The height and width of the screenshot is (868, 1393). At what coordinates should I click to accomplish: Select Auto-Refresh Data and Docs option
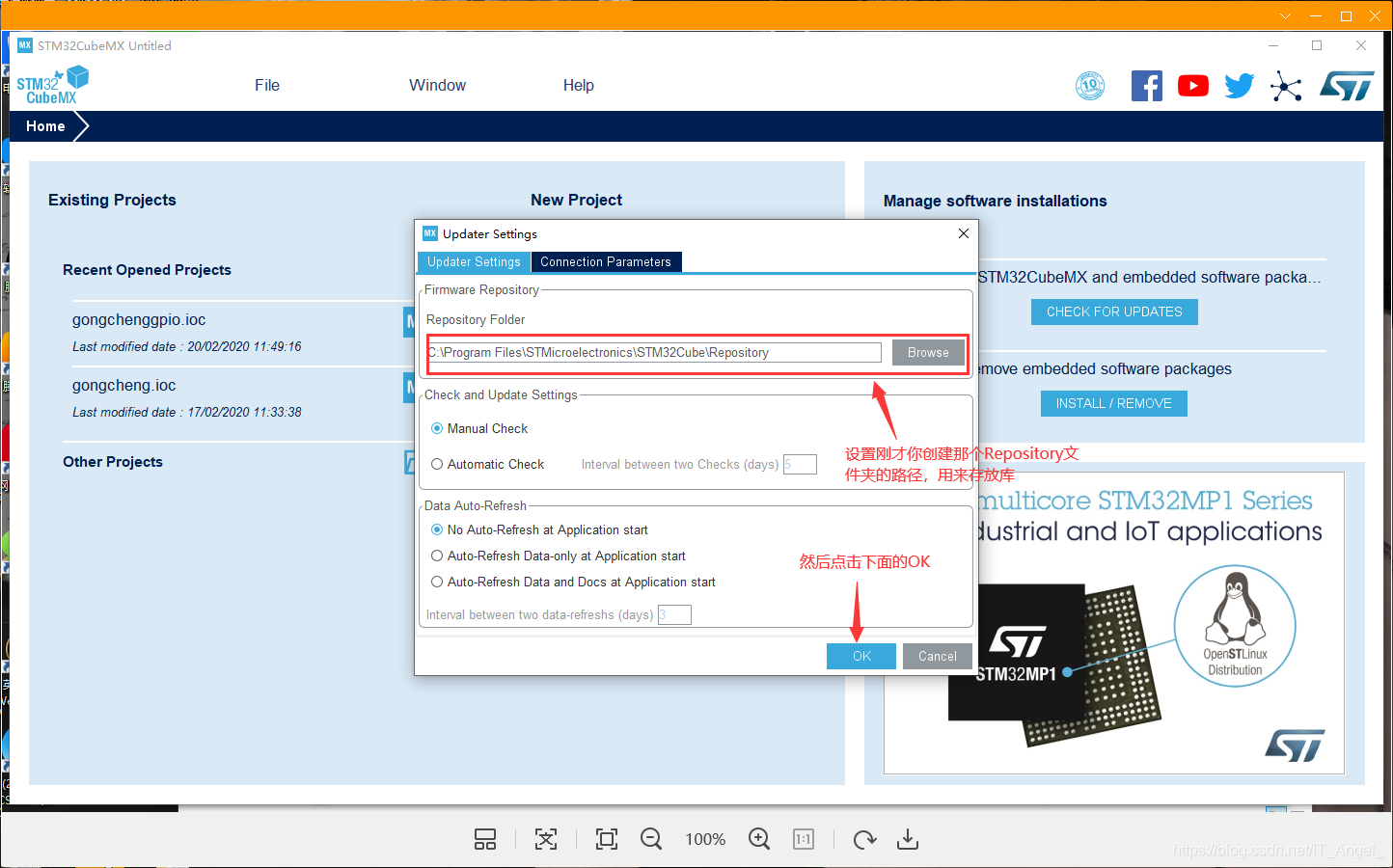click(437, 582)
